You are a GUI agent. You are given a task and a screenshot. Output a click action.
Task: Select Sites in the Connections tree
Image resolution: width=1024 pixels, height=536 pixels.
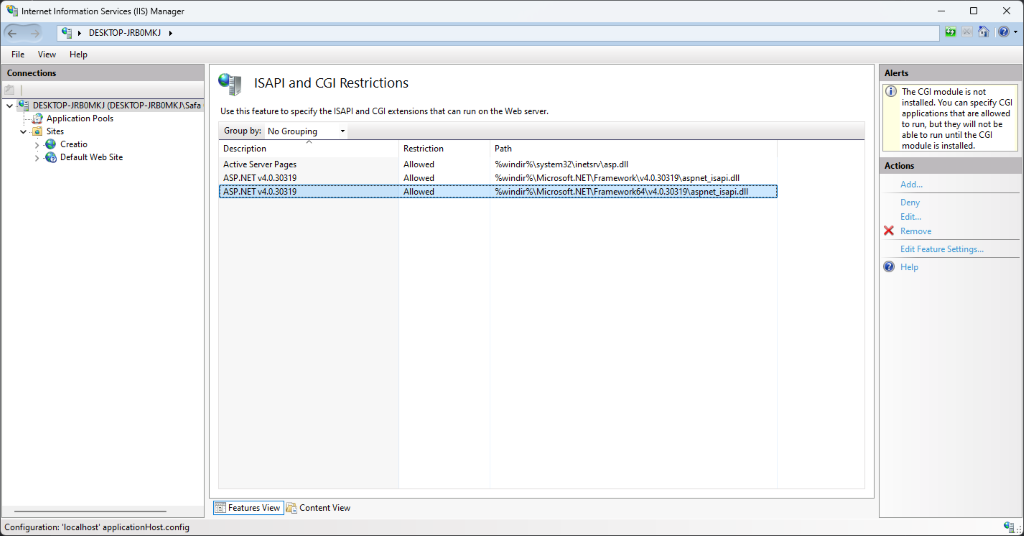(x=55, y=131)
